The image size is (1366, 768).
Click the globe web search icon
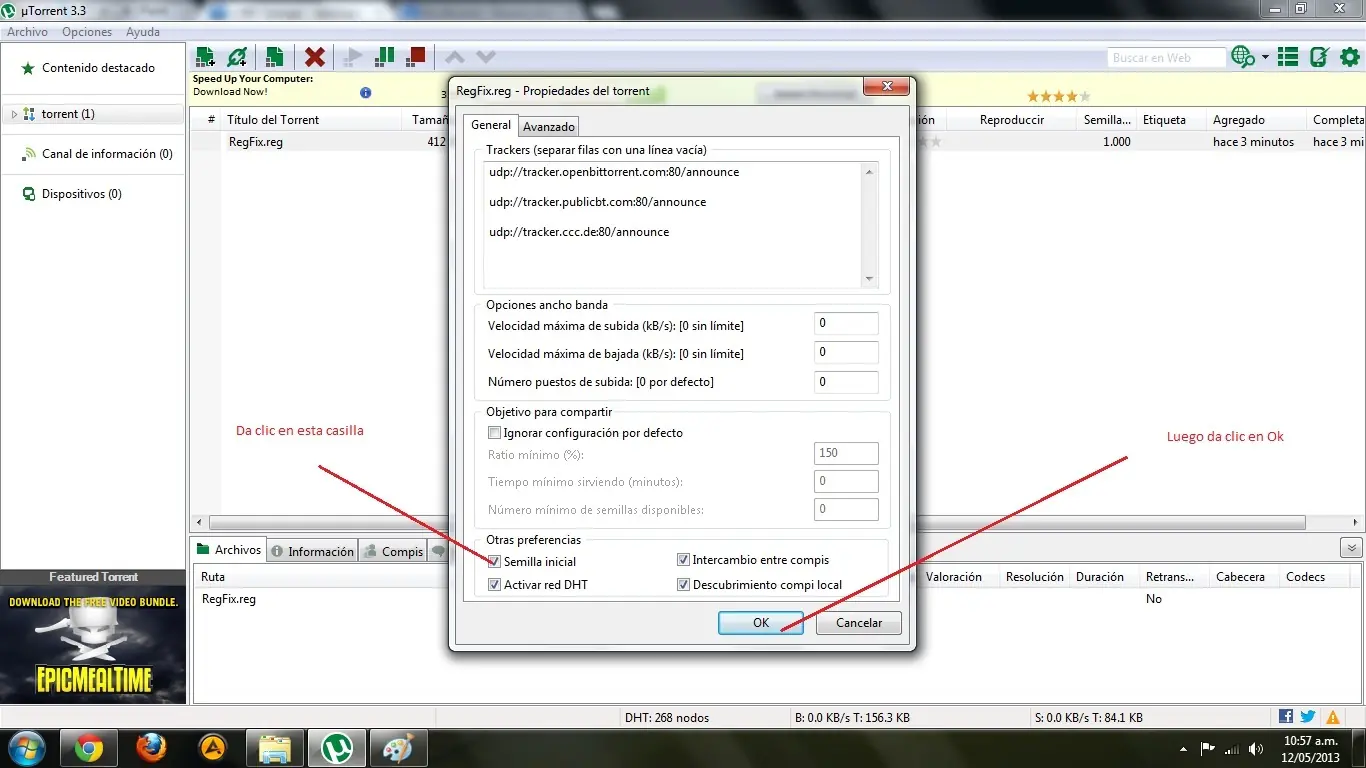[x=1243, y=57]
